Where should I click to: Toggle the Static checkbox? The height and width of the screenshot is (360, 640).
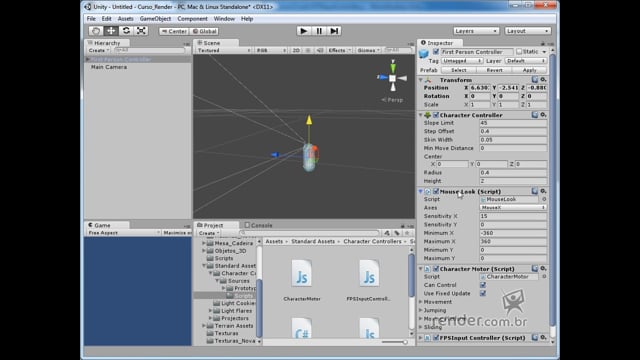[x=519, y=52]
